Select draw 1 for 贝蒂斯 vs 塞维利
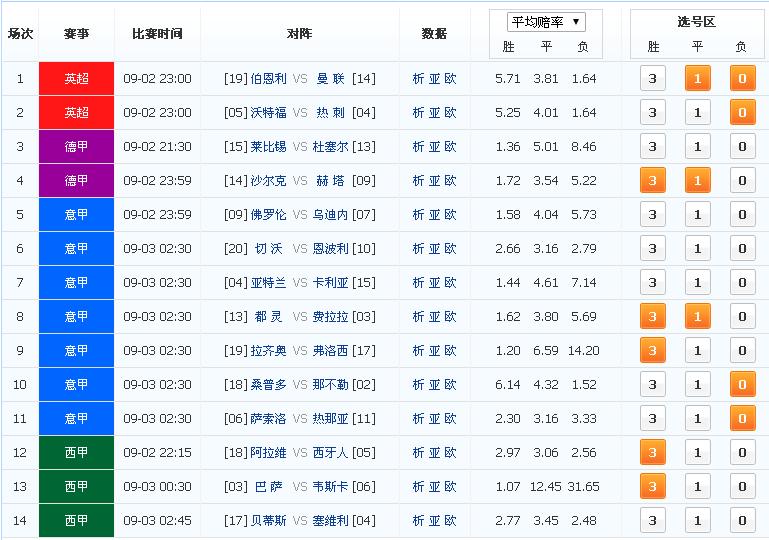The height and width of the screenshot is (540, 769). pos(697,520)
